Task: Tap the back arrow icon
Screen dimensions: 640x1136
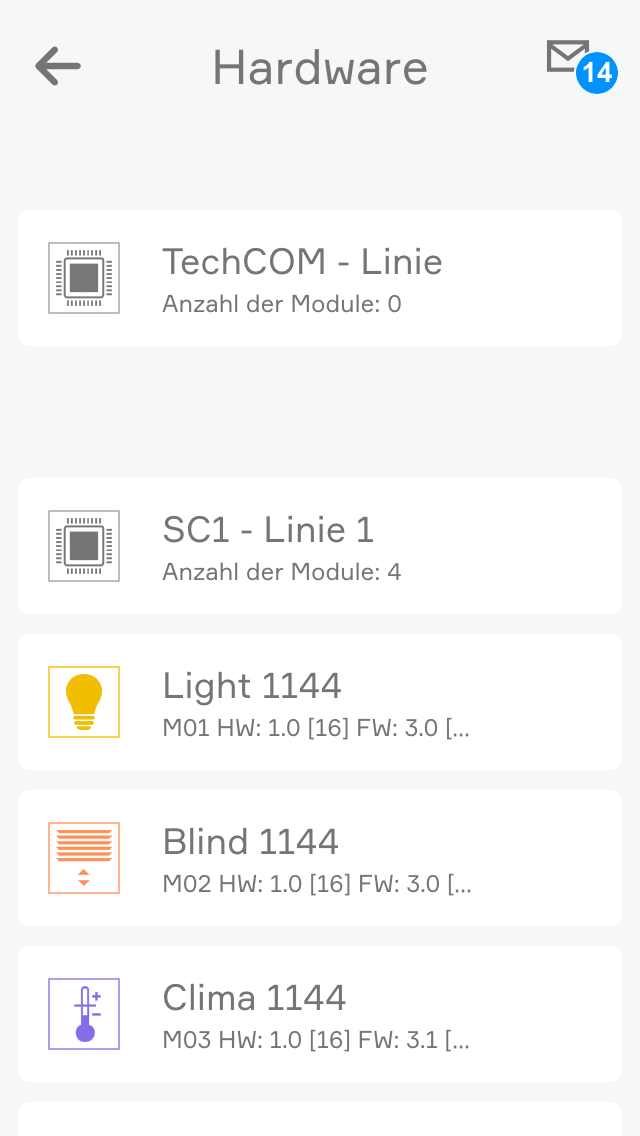Action: click(57, 67)
